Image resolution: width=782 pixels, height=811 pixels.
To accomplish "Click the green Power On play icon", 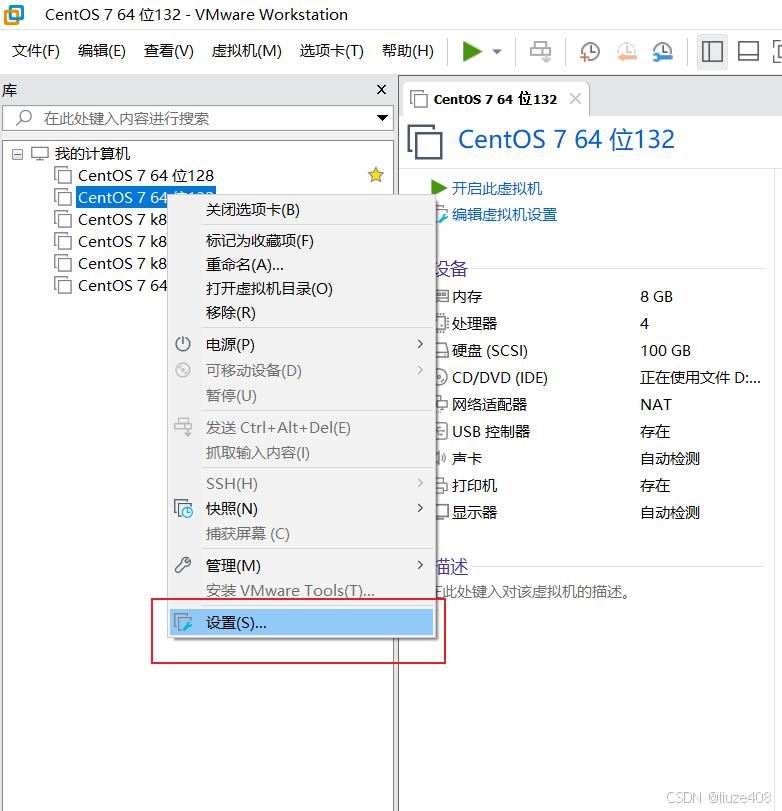I will click(472, 51).
